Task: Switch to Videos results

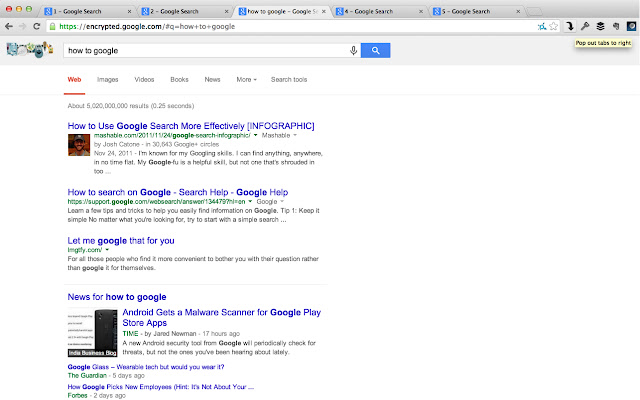Action: pyautogui.click(x=144, y=80)
